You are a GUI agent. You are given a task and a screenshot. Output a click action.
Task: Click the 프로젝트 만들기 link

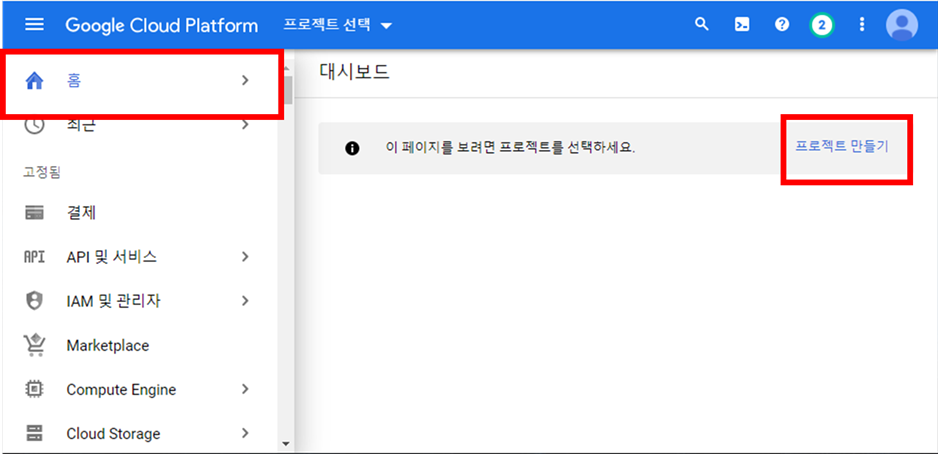[x=842, y=147]
